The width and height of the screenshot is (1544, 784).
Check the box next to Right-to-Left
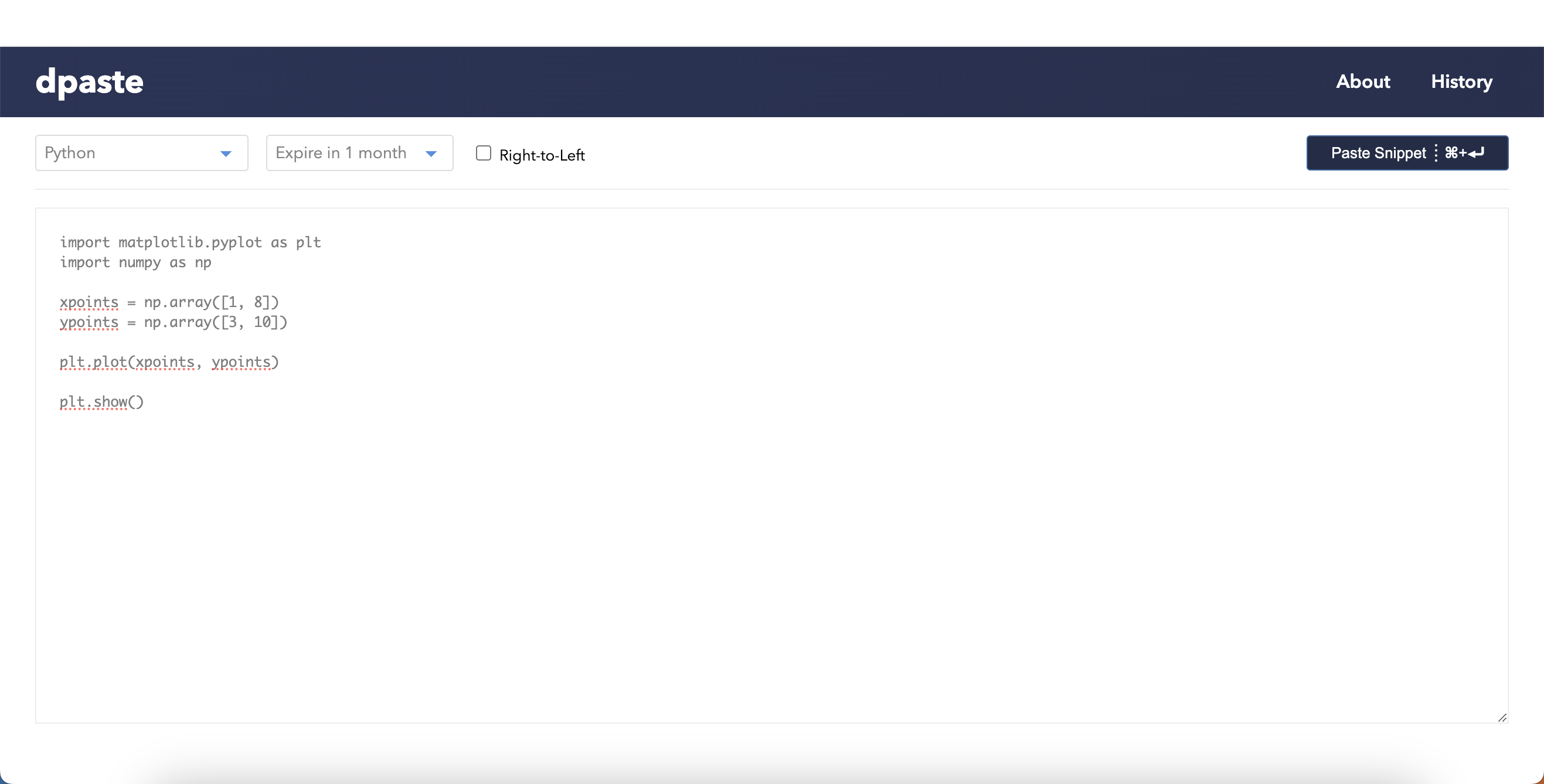tap(483, 153)
